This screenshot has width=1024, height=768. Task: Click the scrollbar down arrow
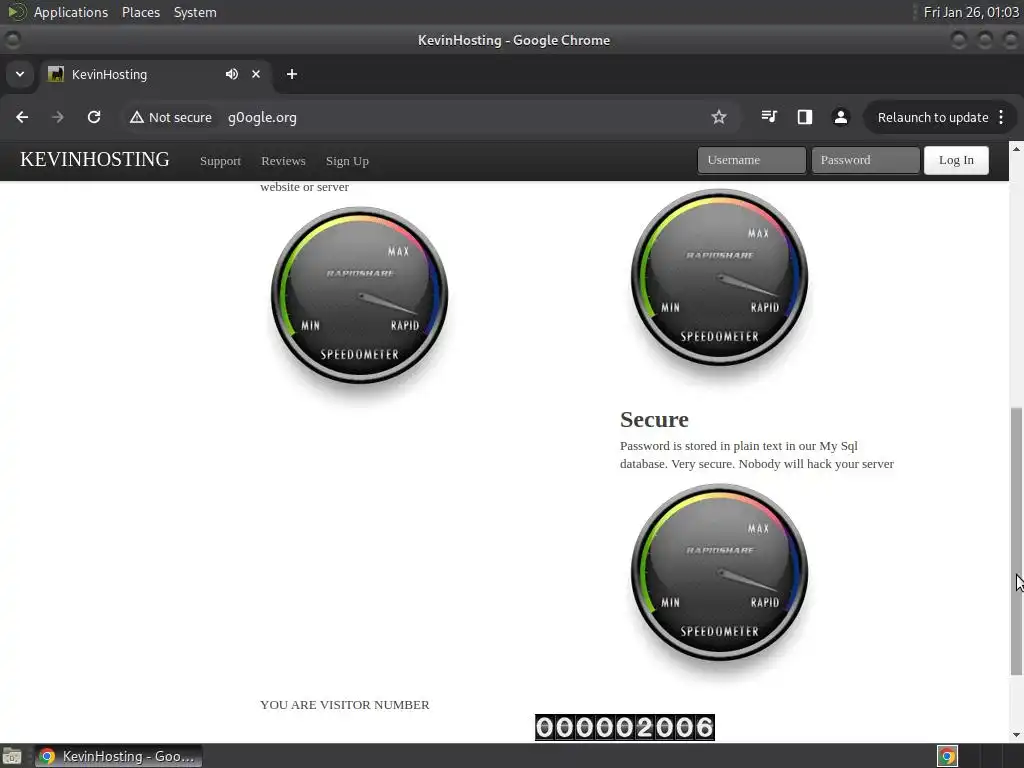[1016, 735]
